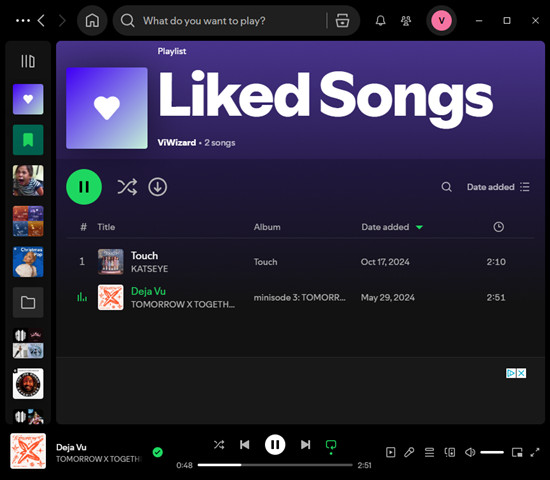Open the Date added sort dropdown

point(498,187)
